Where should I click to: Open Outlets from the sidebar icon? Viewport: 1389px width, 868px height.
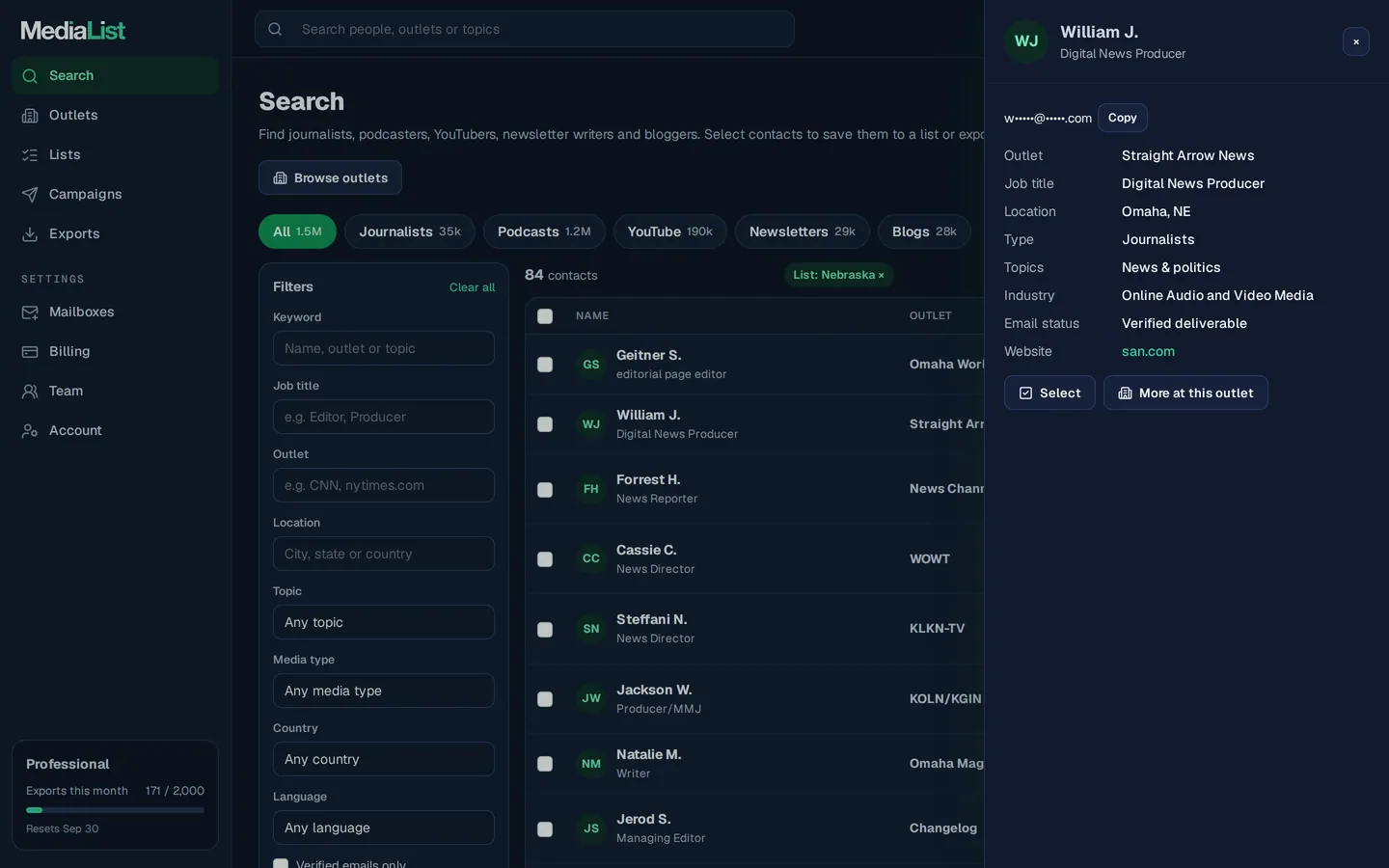click(x=30, y=116)
